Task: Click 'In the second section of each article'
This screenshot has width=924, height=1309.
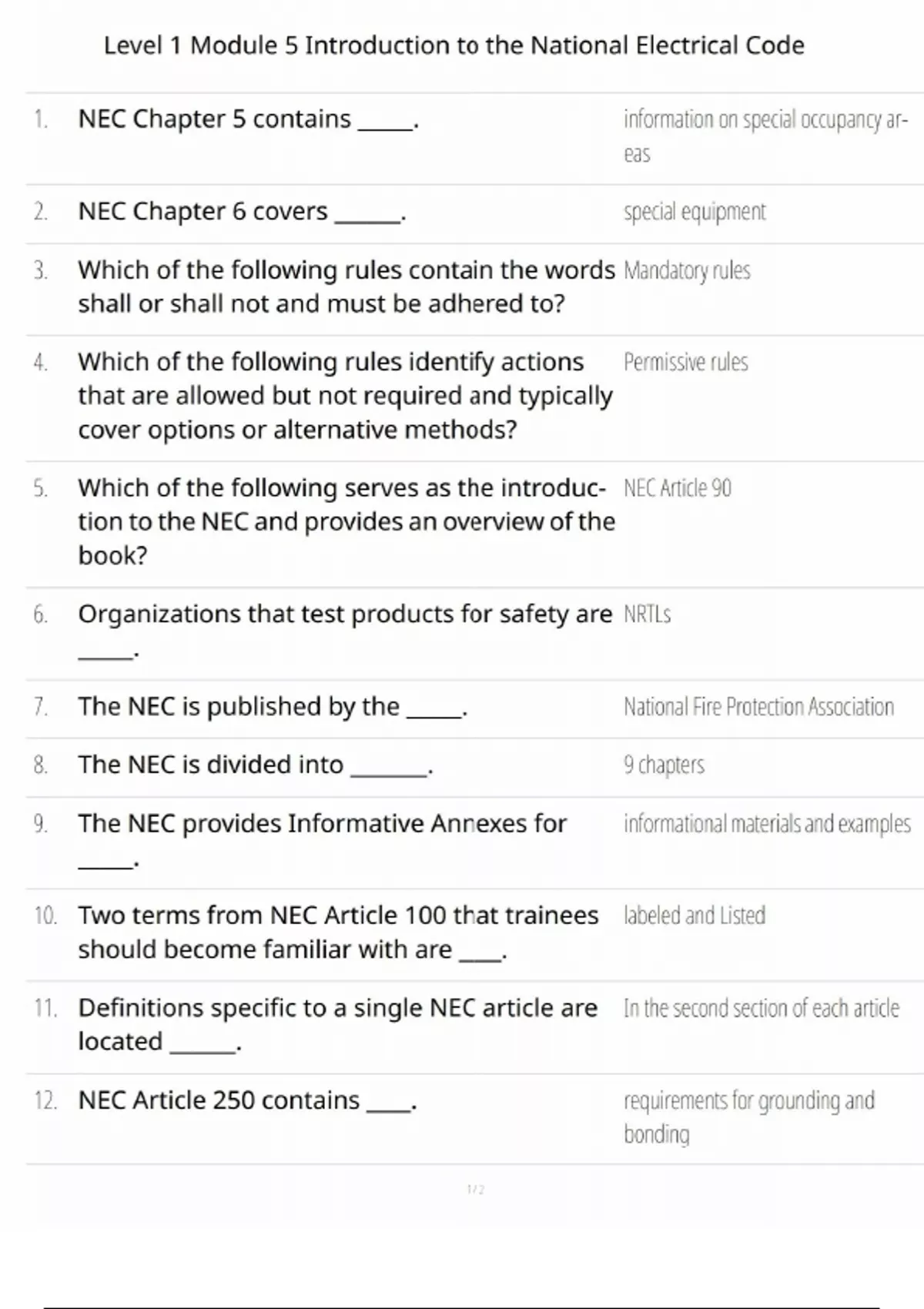Action: click(x=761, y=1008)
